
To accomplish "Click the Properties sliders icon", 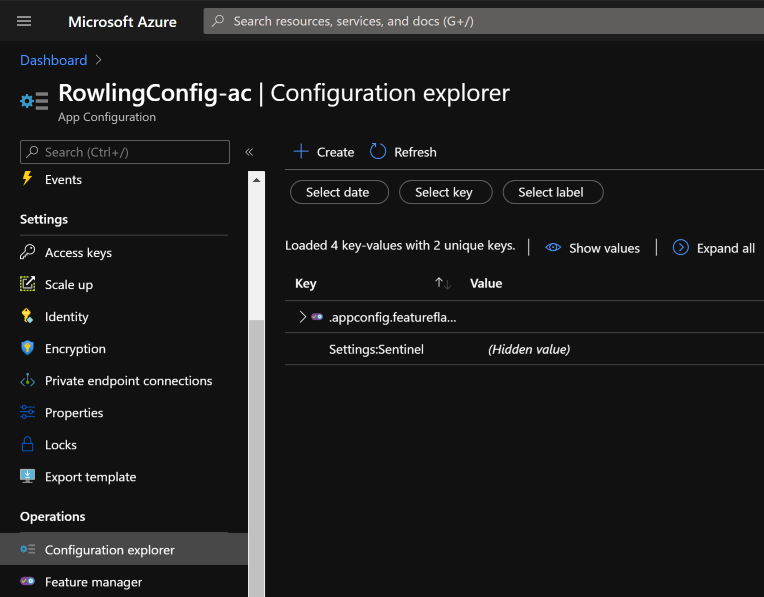I will (27, 412).
